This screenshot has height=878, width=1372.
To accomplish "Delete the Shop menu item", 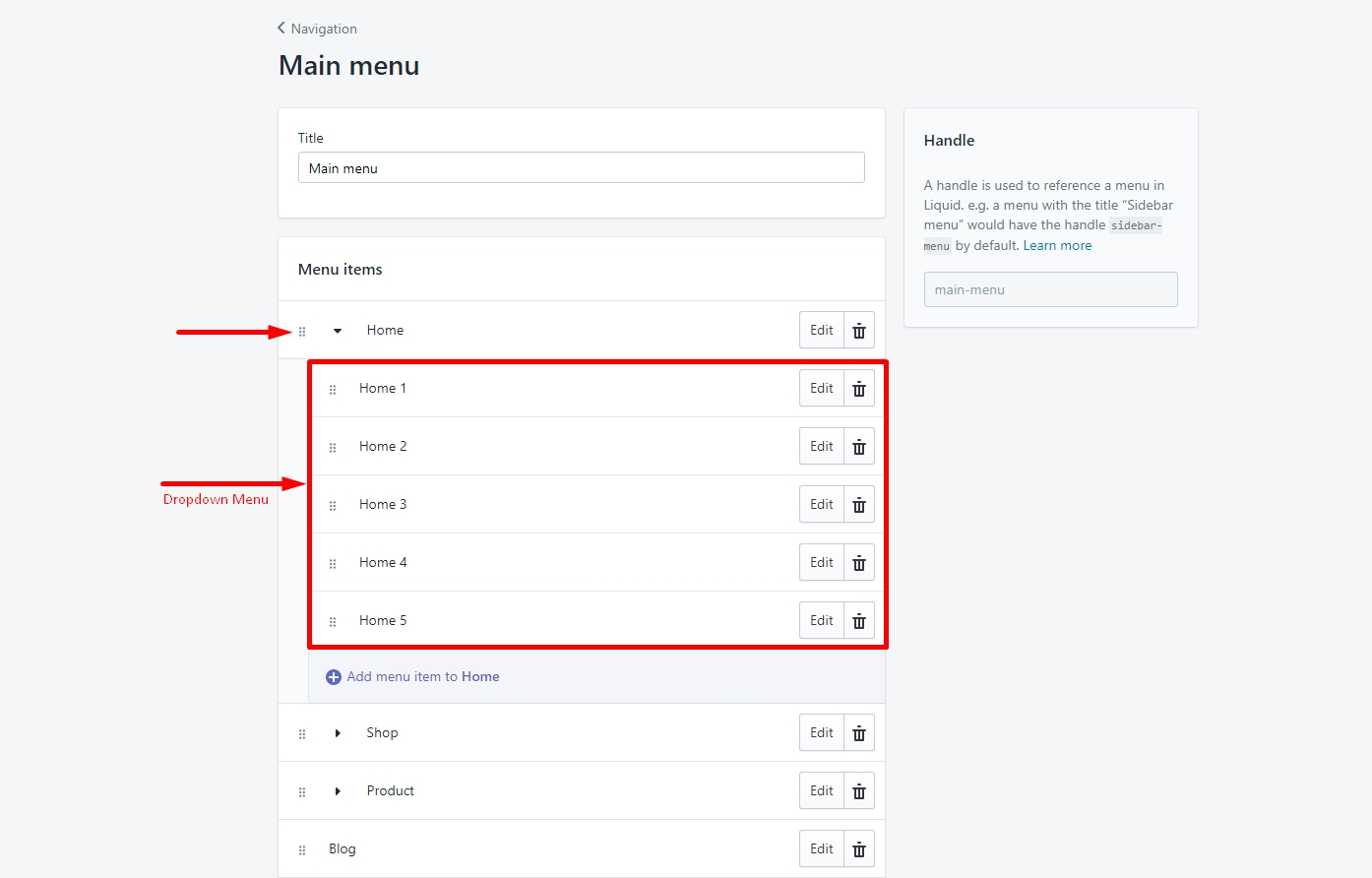I will pos(859,733).
